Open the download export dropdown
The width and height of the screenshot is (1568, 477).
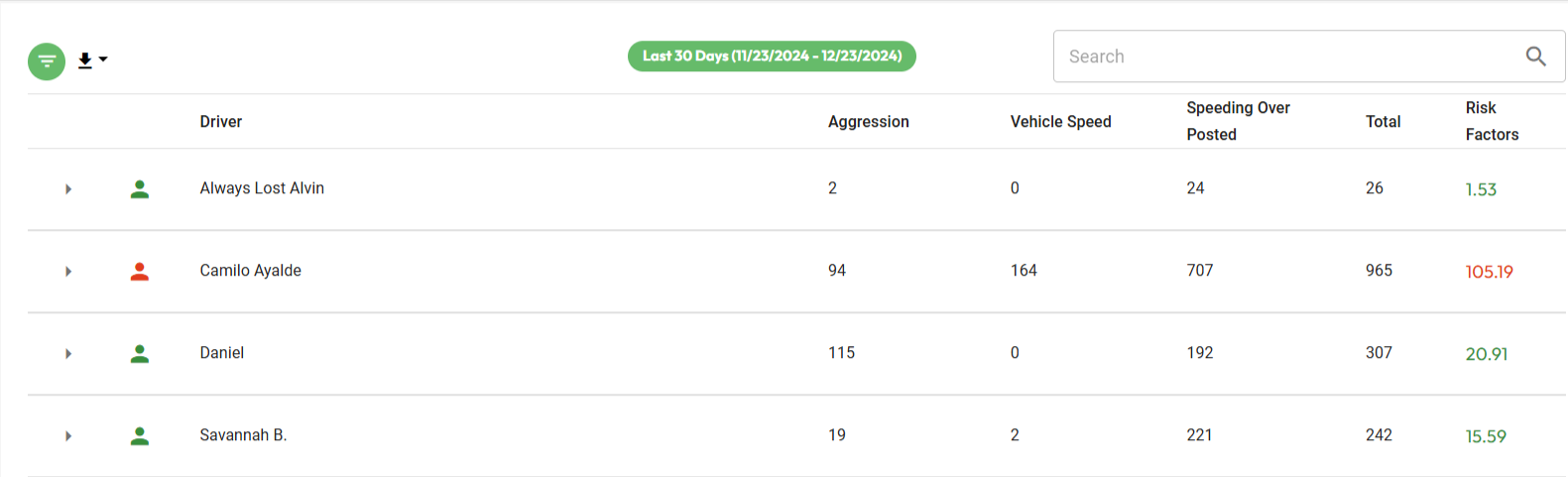point(91,60)
